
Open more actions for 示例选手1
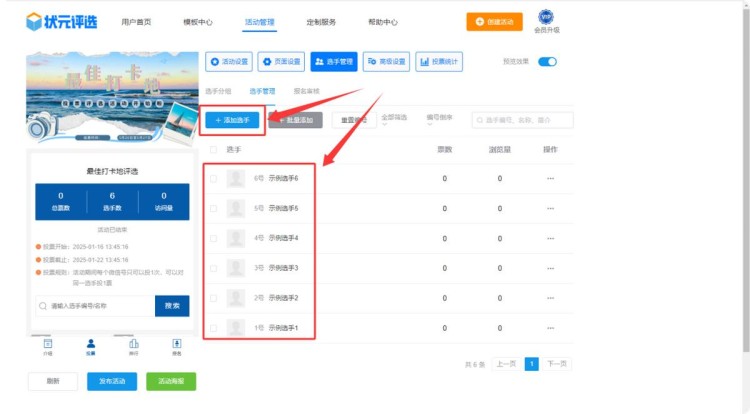pyautogui.click(x=549, y=328)
